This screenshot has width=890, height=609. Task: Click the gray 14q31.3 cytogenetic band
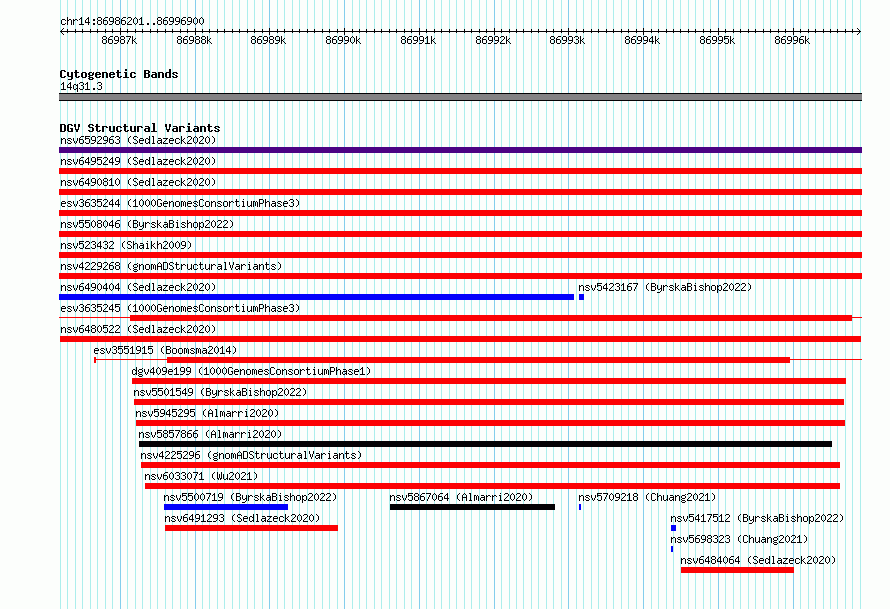pos(460,97)
